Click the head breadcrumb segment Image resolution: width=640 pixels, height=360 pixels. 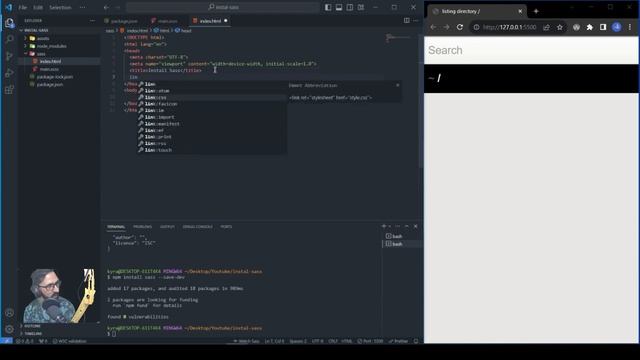(183, 31)
